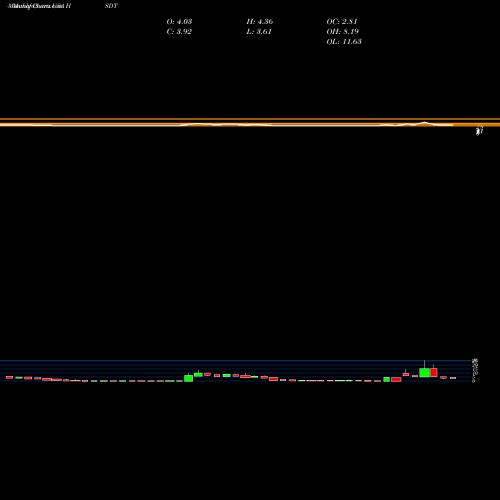The width and height of the screenshot is (500, 500).
Task: Click the open price value O: 4.03
Action: tap(179, 22)
